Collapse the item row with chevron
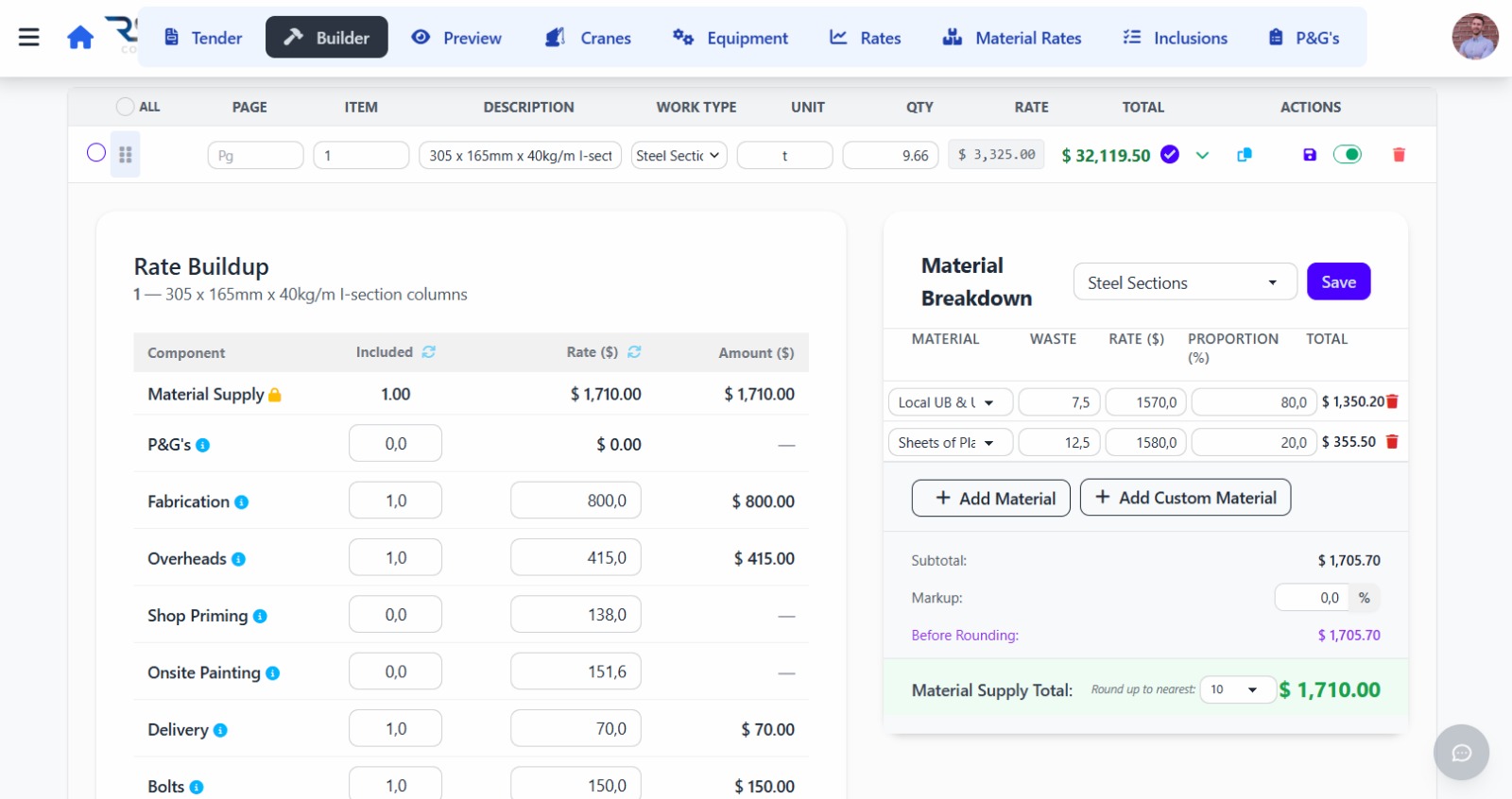This screenshot has height=799, width=1512. [1202, 155]
